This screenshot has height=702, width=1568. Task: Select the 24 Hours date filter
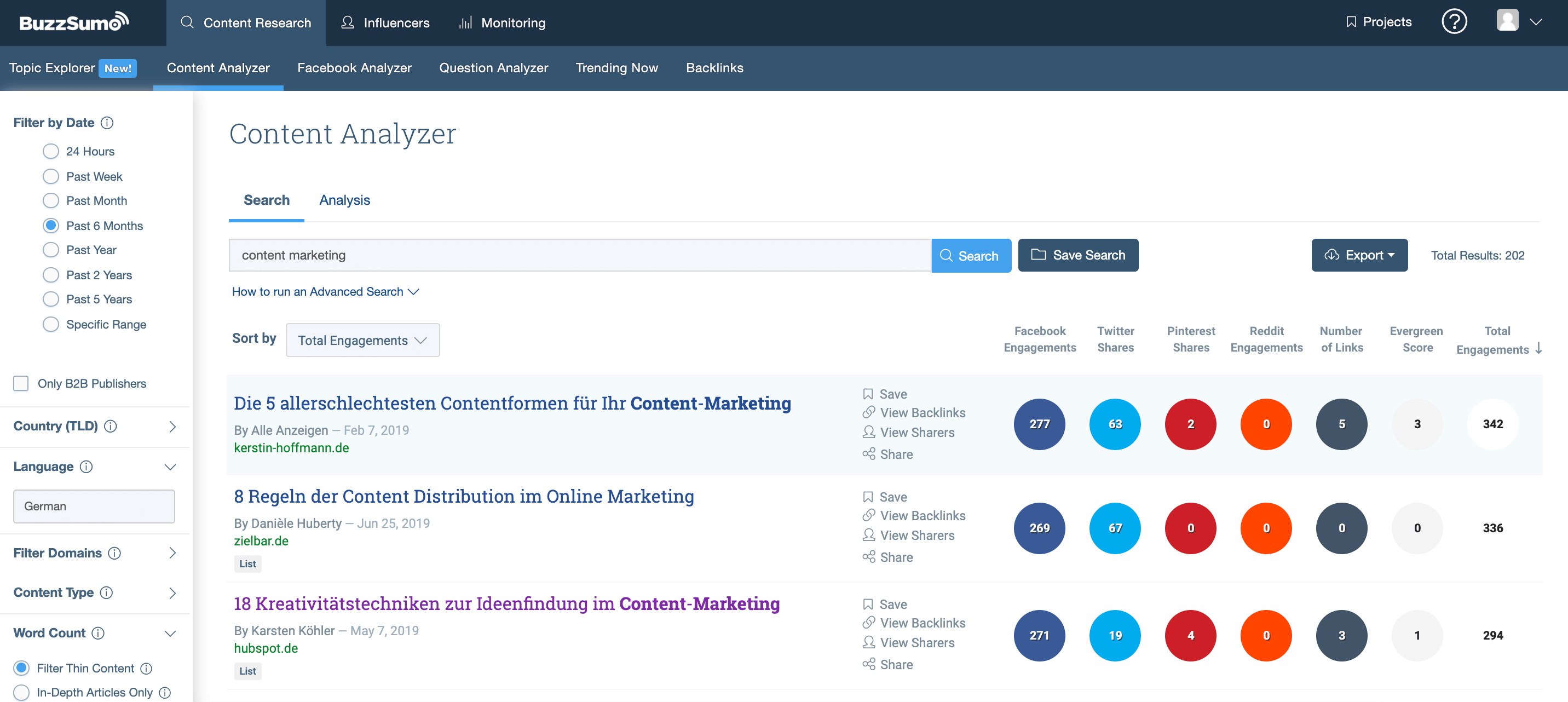[51, 151]
